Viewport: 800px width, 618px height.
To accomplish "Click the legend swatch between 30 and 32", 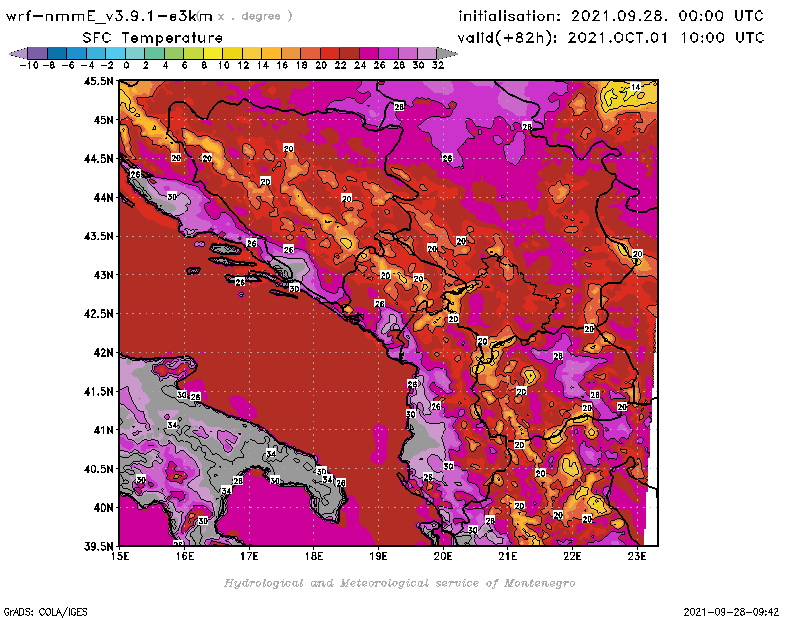I will click(427, 53).
